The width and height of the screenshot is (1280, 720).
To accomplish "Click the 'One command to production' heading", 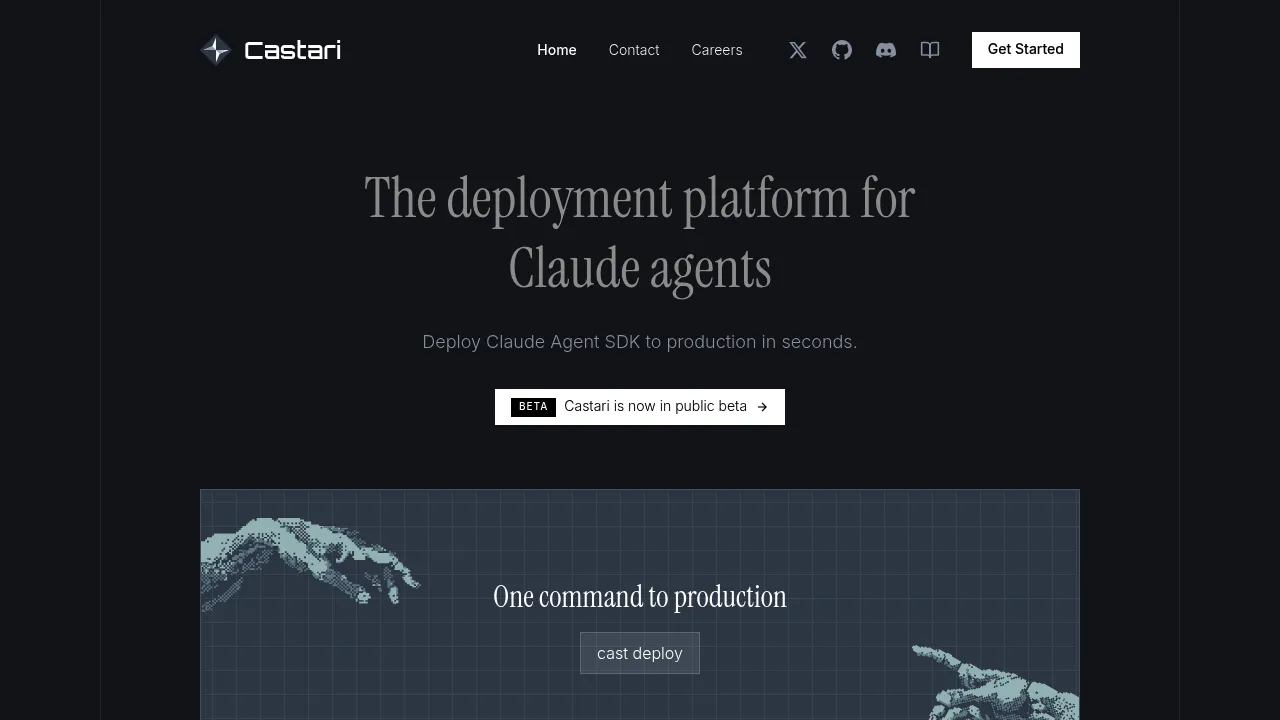I will point(640,597).
